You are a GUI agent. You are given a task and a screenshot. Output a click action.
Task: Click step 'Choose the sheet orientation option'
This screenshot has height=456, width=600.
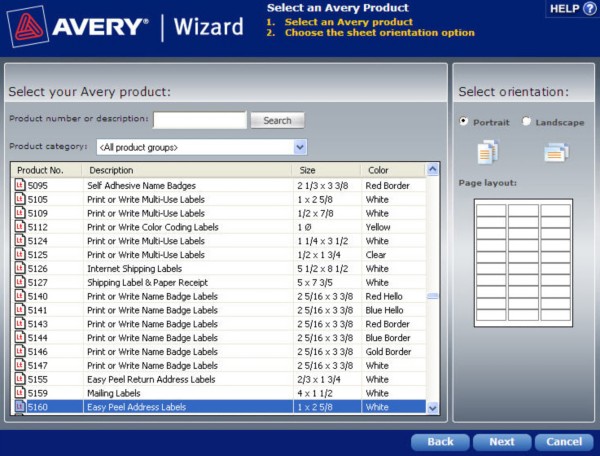[x=380, y=33]
